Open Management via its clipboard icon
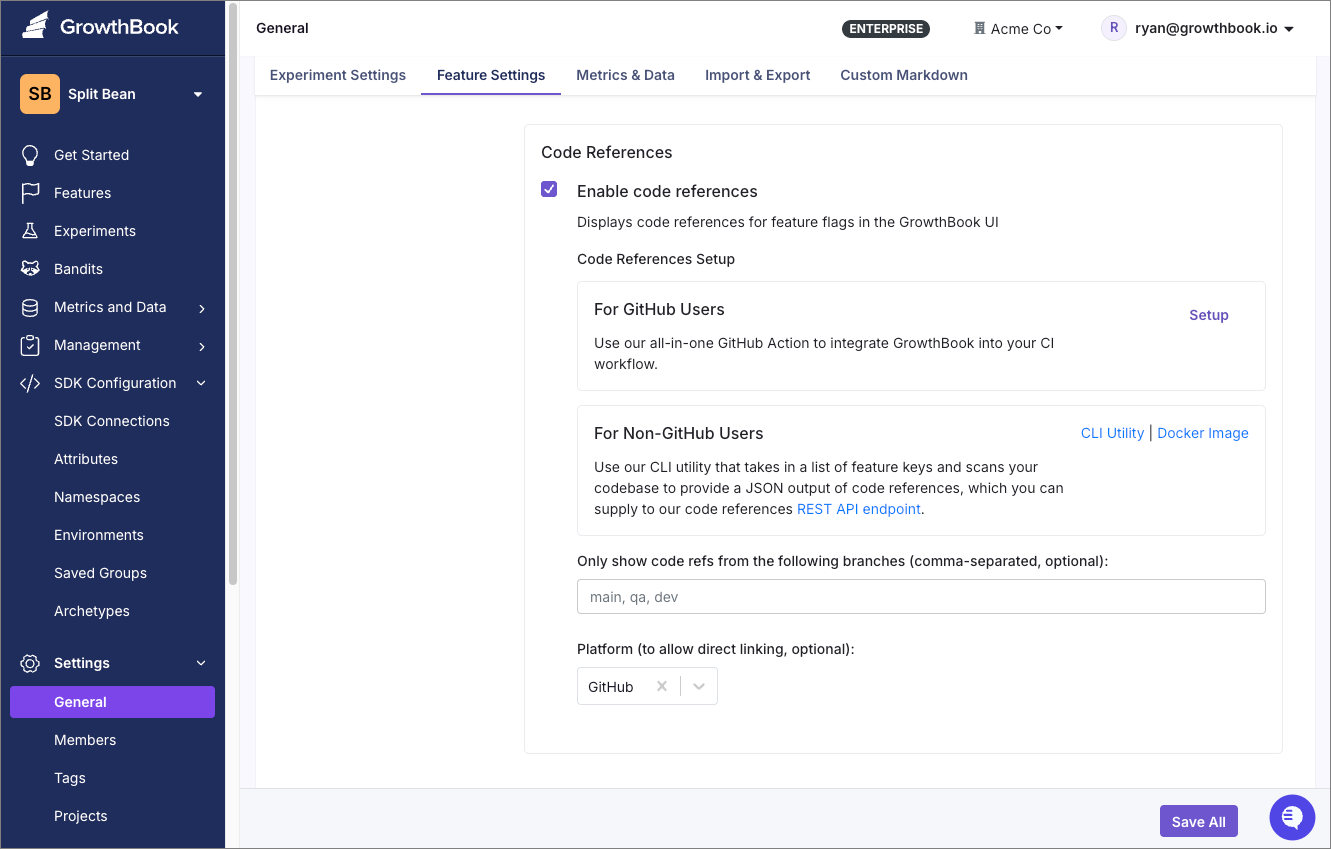 [31, 344]
